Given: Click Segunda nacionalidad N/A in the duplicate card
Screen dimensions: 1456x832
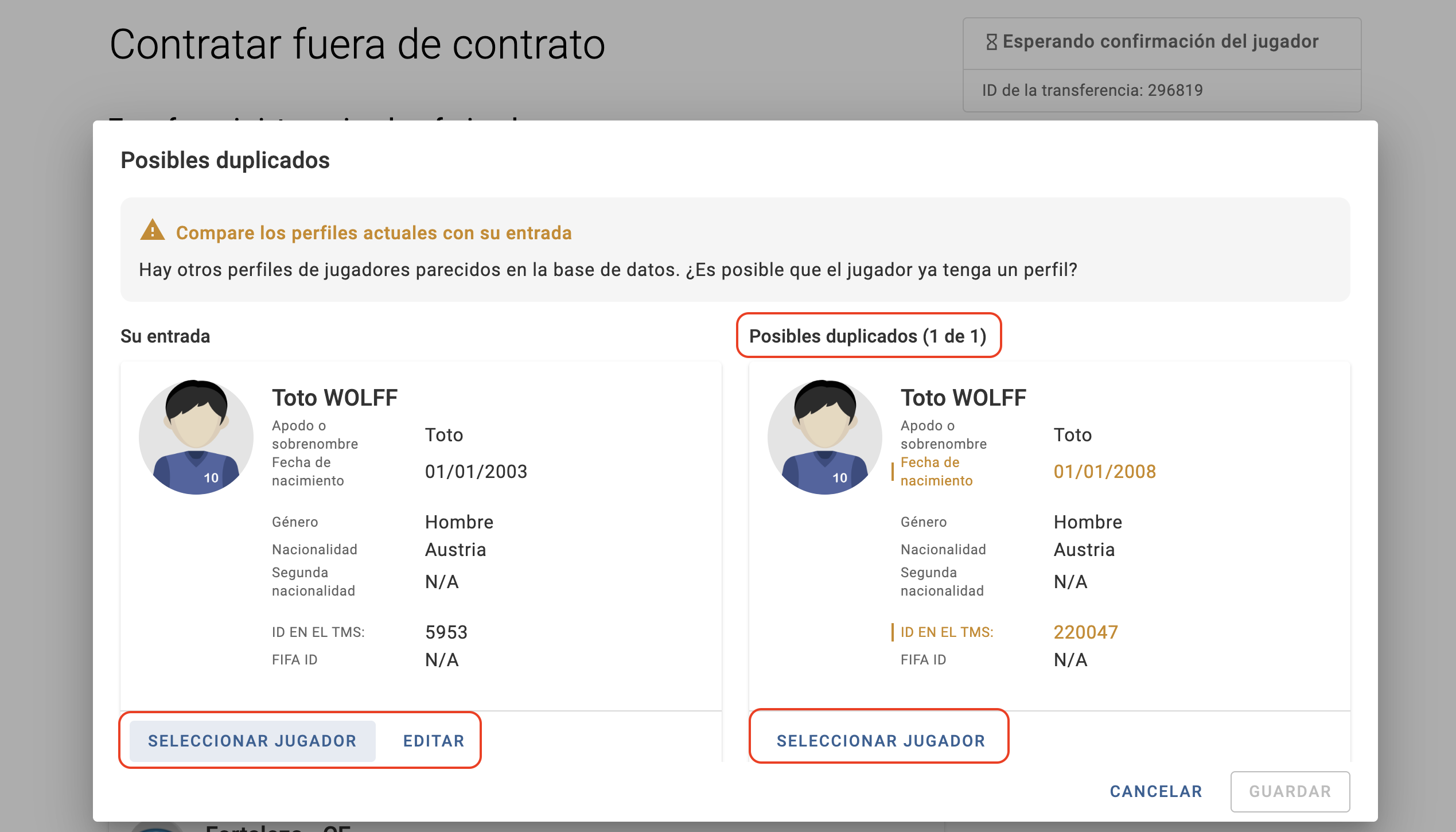Looking at the screenshot, I should (x=1070, y=581).
